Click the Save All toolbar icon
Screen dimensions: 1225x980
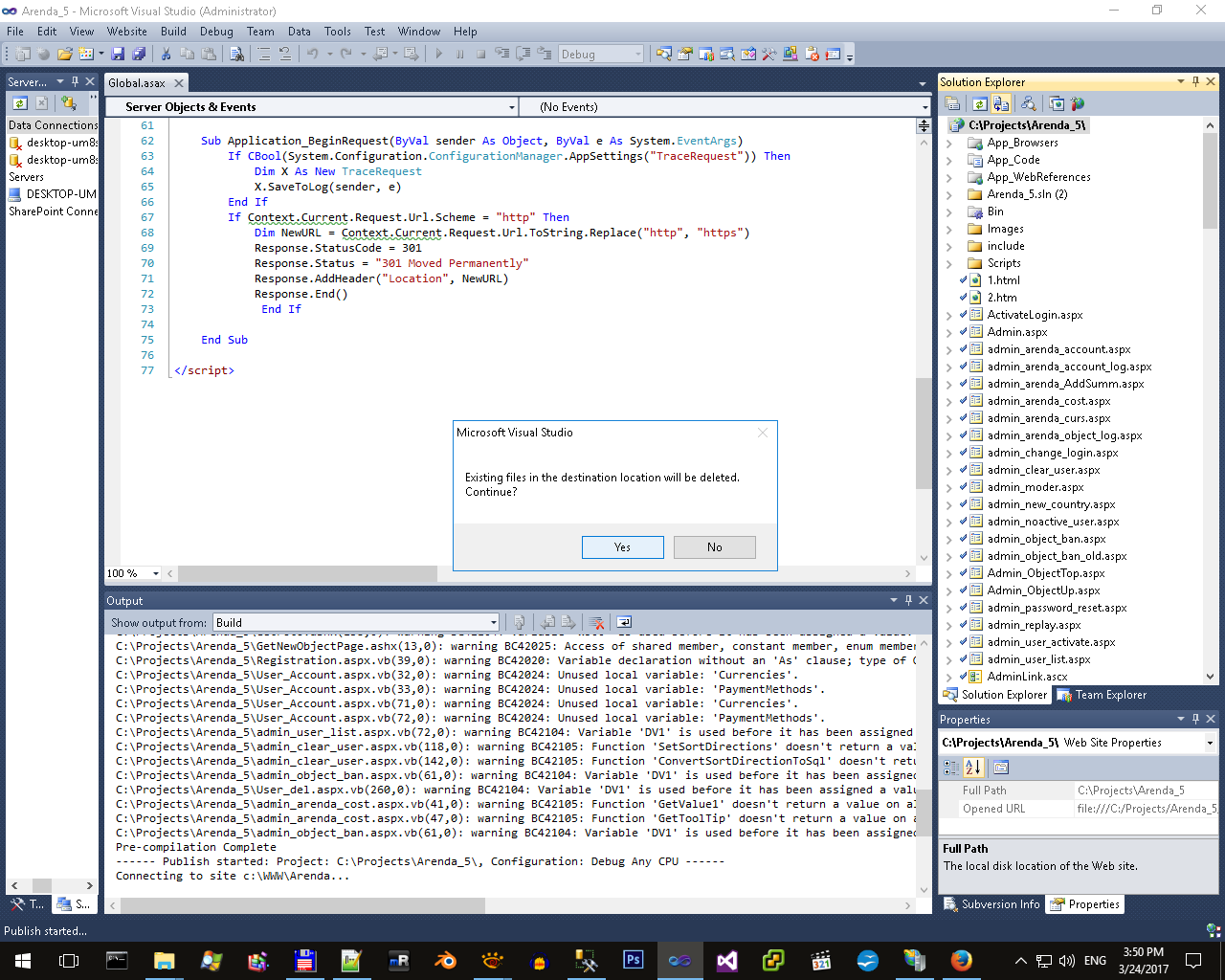click(139, 55)
